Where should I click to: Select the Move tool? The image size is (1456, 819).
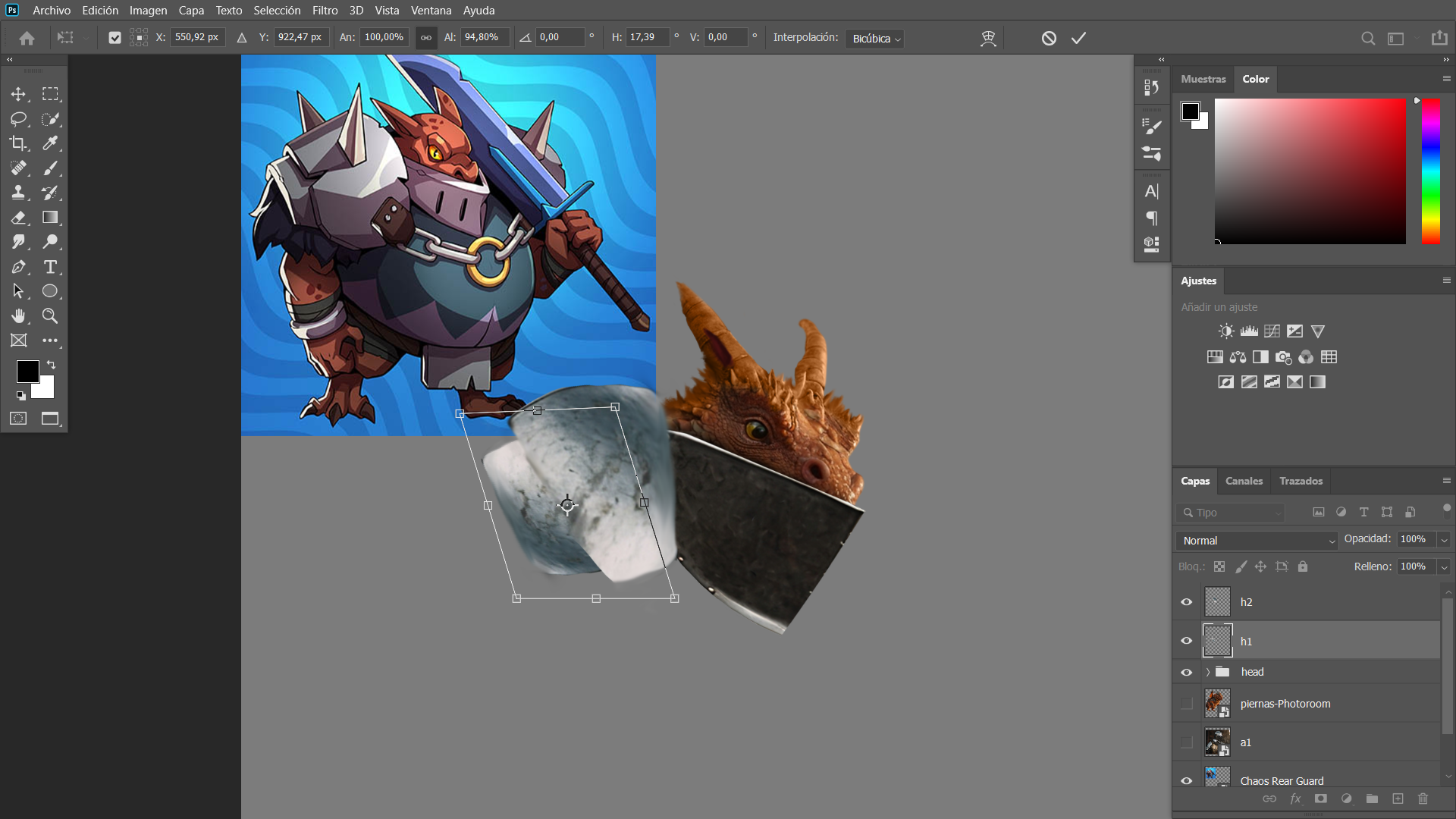(18, 94)
